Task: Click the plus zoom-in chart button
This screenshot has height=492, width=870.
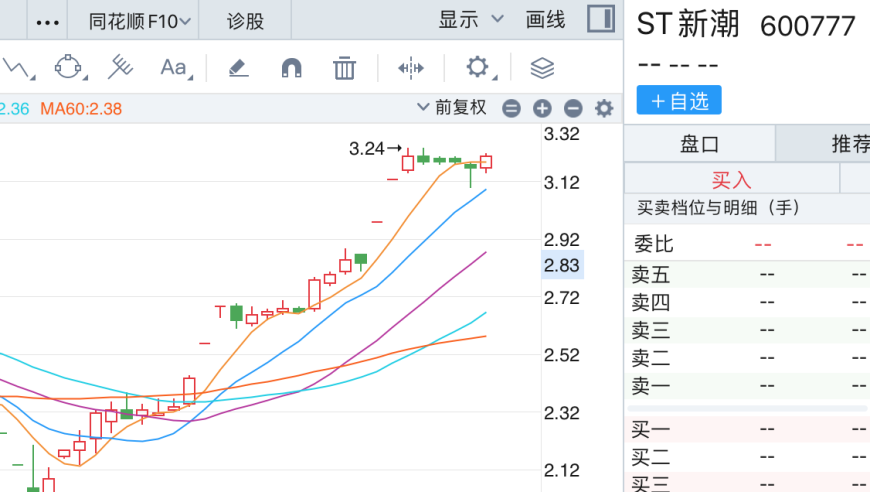Action: (542, 109)
